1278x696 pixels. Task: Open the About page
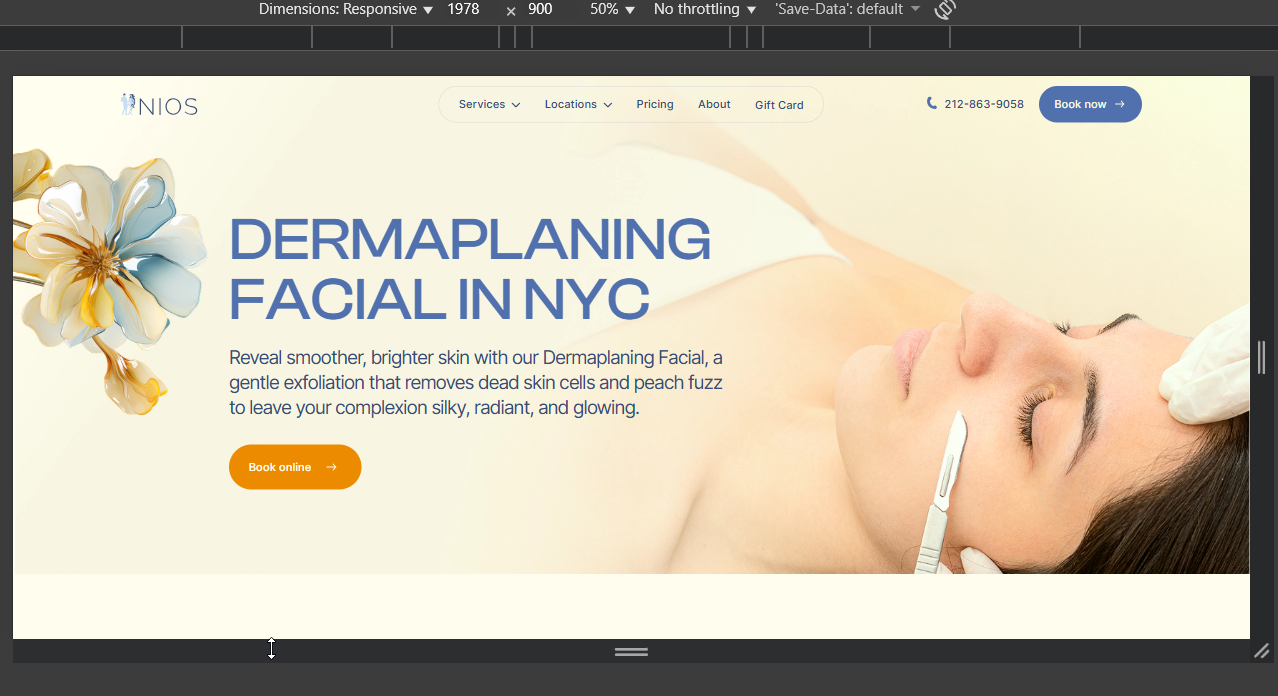tap(714, 104)
